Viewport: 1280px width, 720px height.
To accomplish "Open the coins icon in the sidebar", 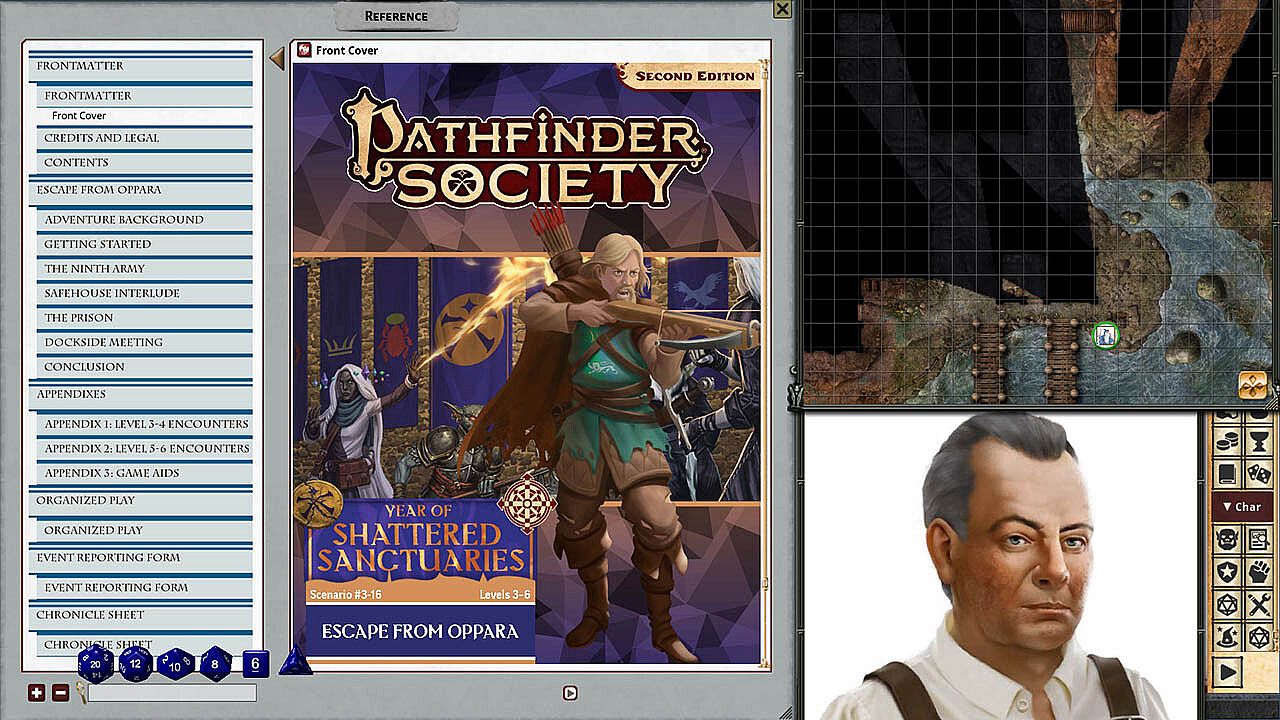I will tap(1228, 441).
